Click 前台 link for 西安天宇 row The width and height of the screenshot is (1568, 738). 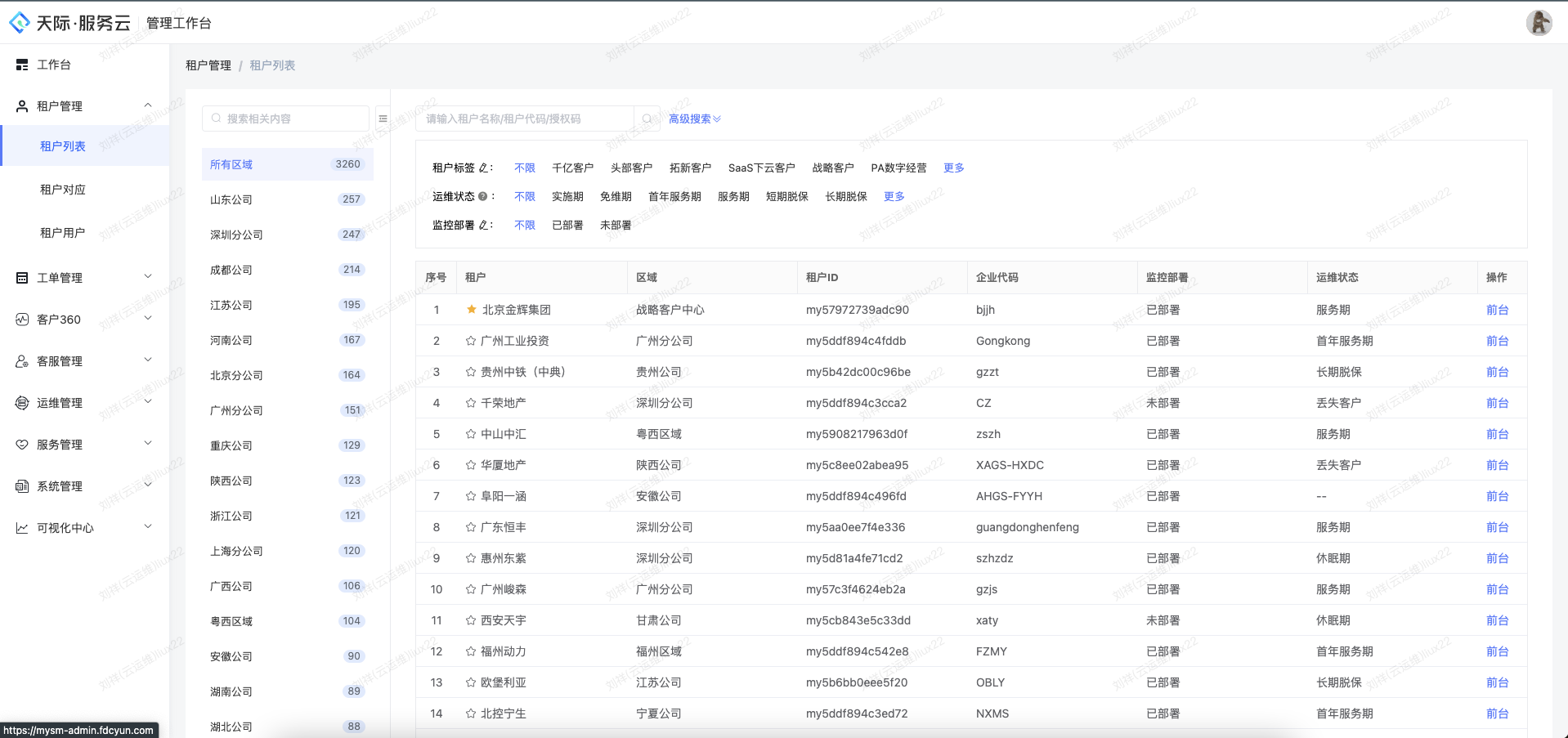click(x=1497, y=620)
